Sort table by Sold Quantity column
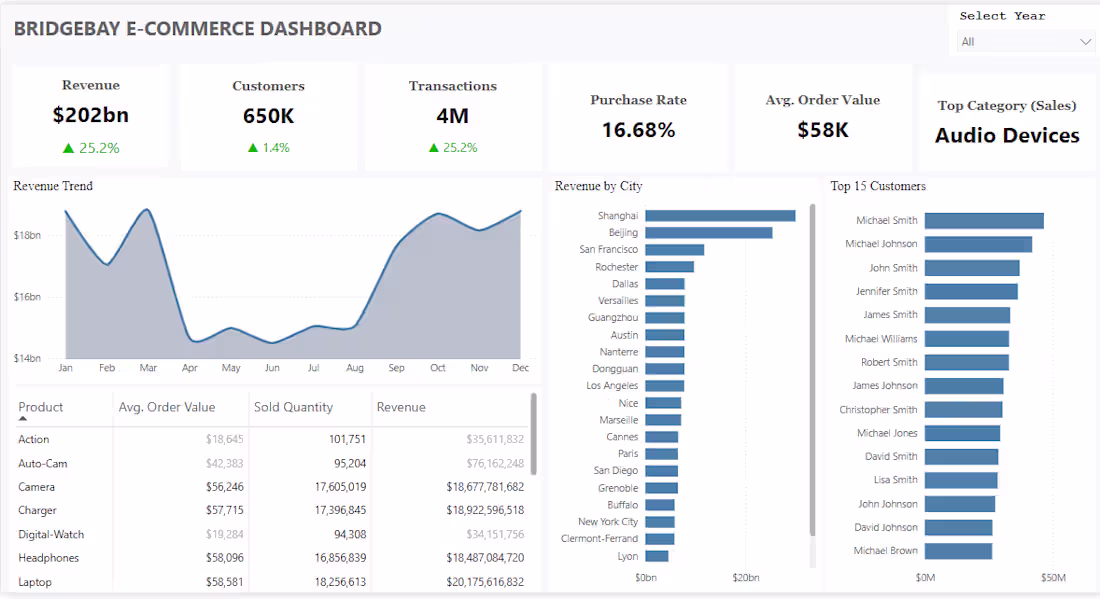1100x599 pixels. pos(293,407)
